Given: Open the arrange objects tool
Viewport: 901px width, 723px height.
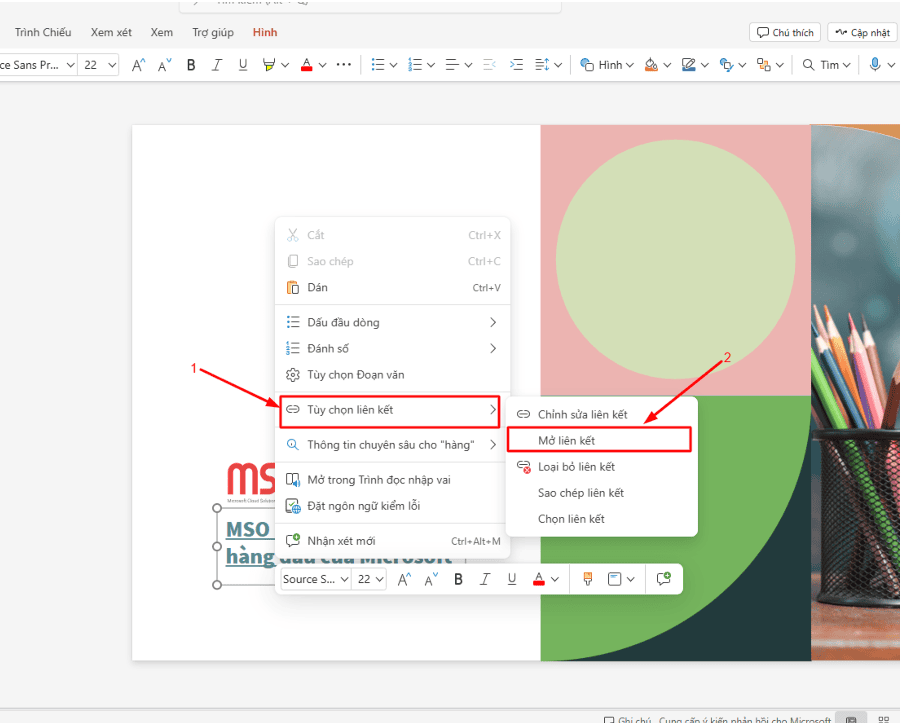Looking at the screenshot, I should (763, 65).
